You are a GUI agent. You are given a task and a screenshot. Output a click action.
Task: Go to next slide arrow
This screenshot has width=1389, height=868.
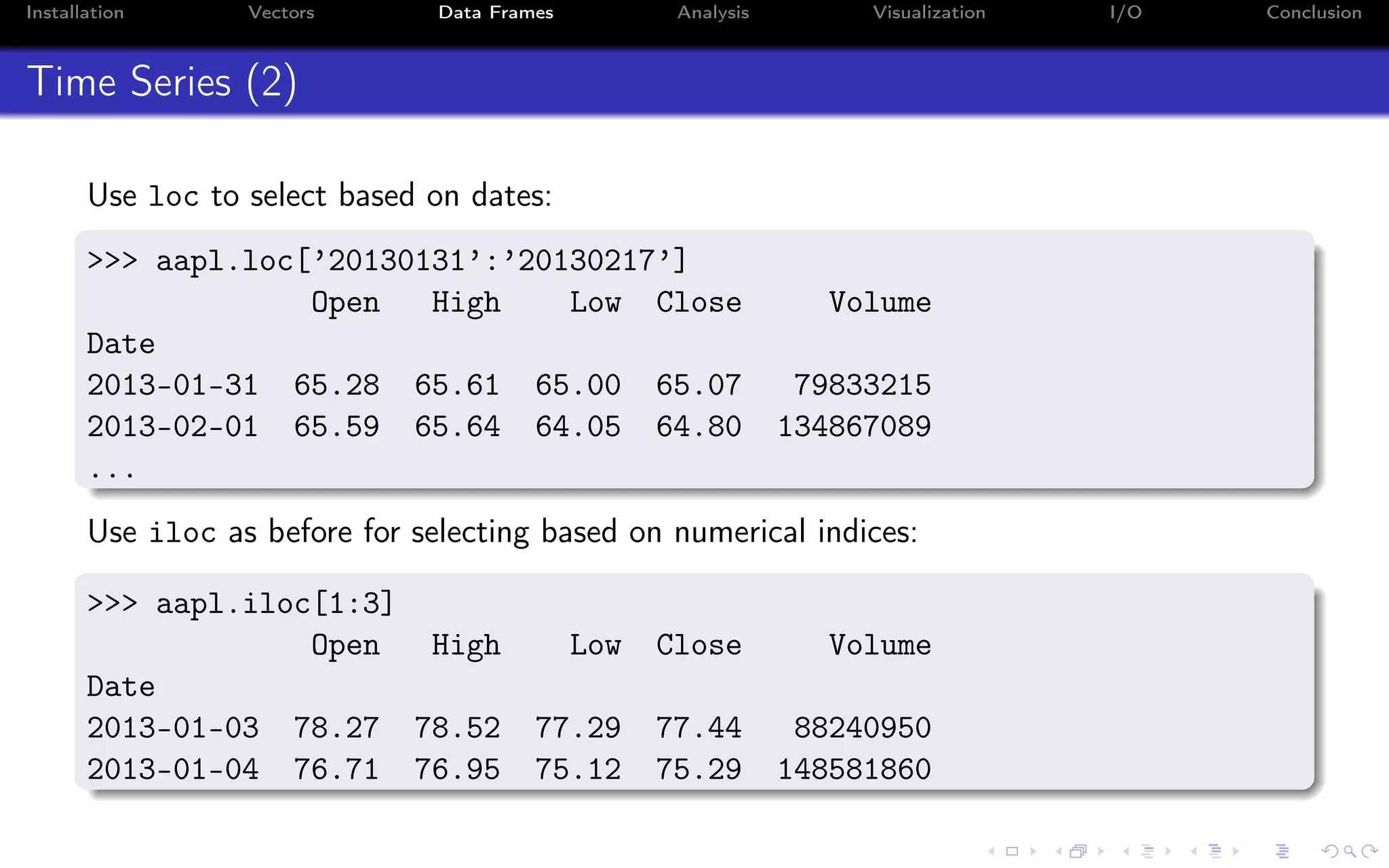(1033, 851)
